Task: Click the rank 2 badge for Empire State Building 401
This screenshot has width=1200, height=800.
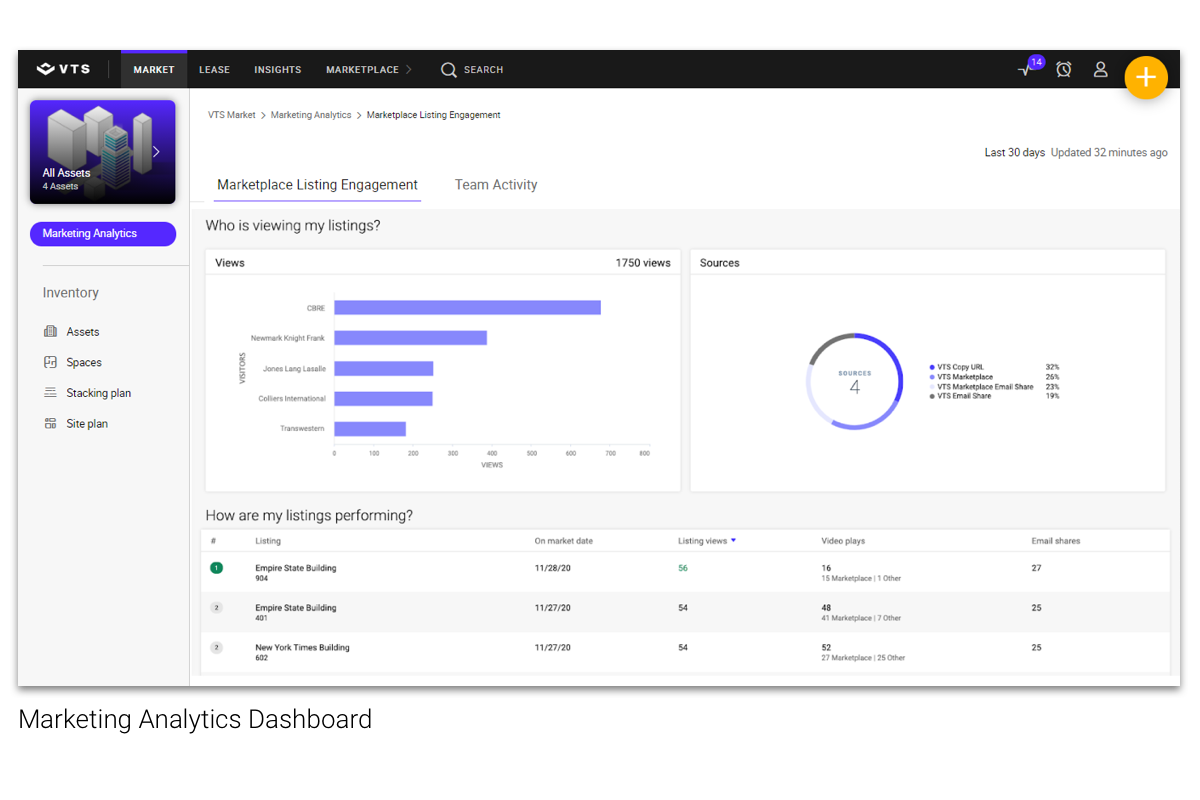Action: tap(216, 608)
